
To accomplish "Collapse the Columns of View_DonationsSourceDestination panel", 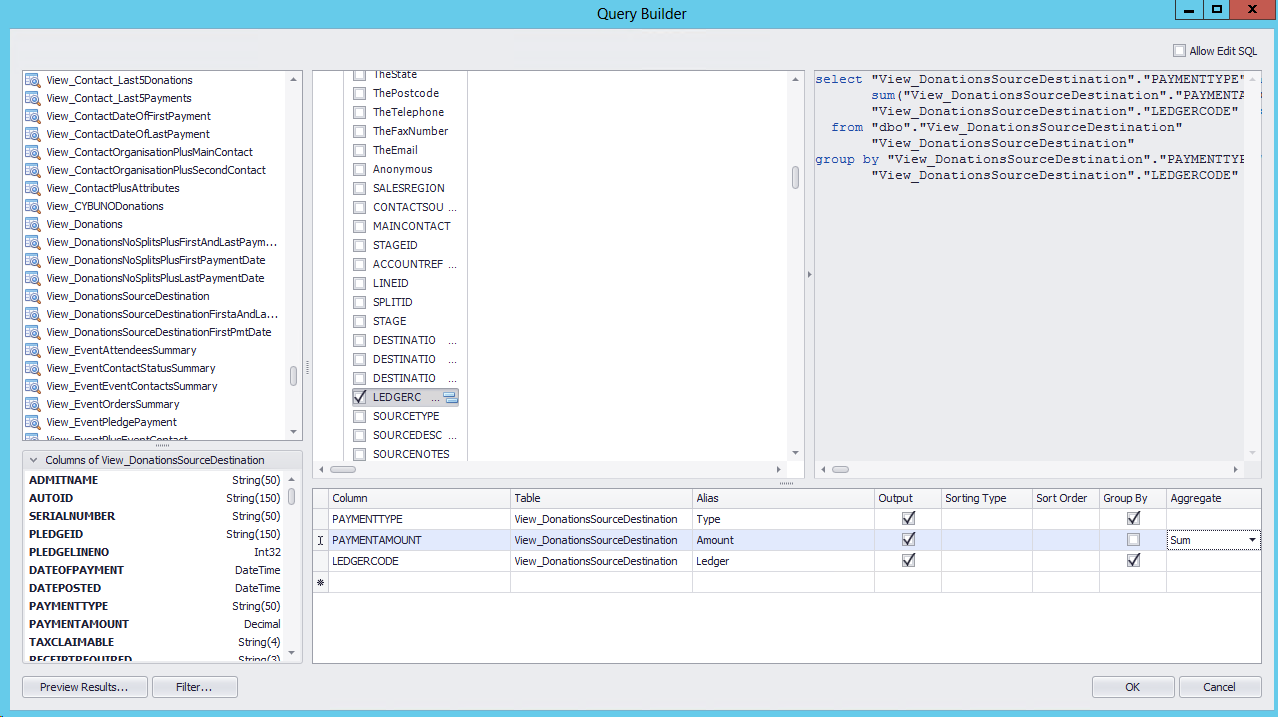I will pyautogui.click(x=34, y=460).
